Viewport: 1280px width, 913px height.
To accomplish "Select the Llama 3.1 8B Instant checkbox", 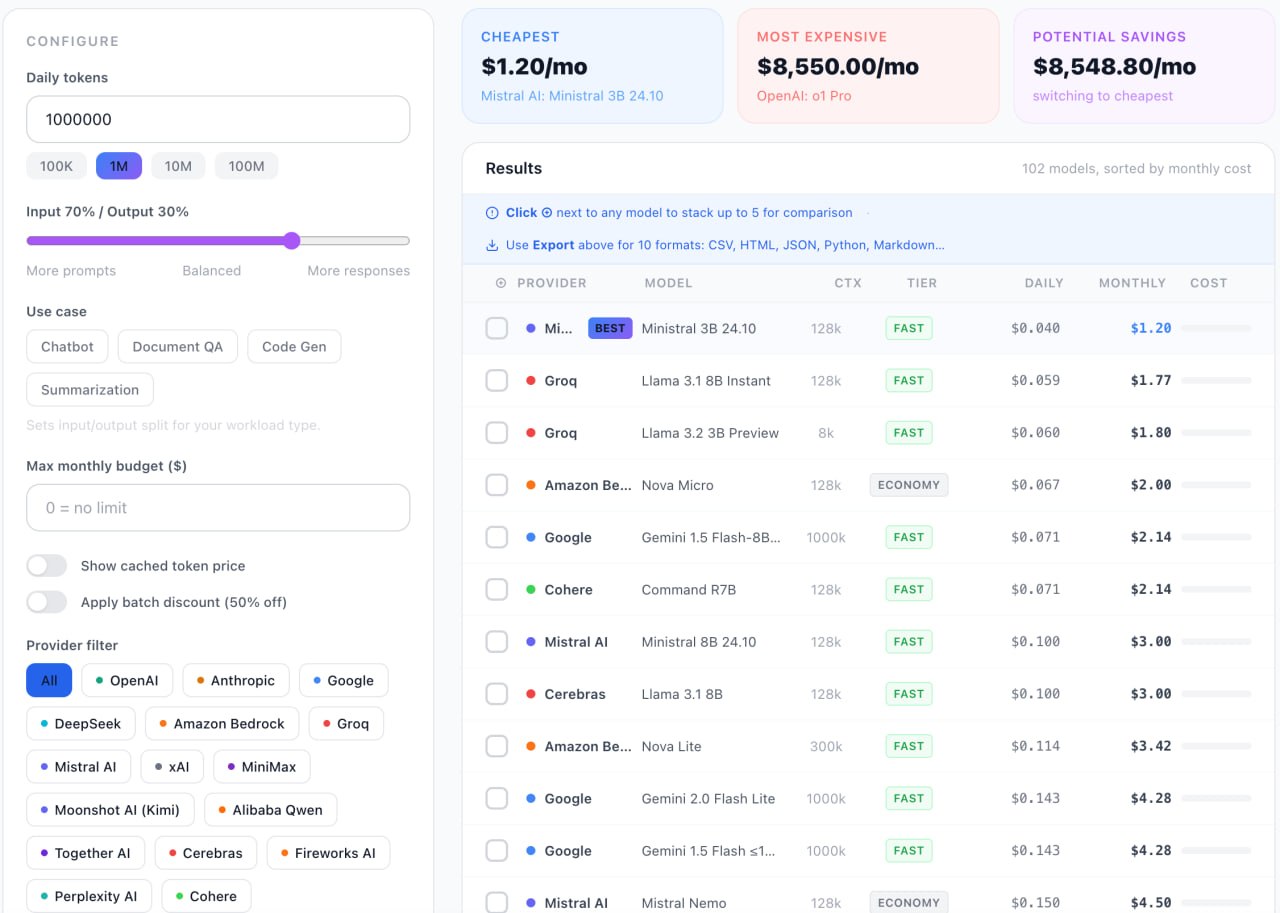I will [x=497, y=380].
